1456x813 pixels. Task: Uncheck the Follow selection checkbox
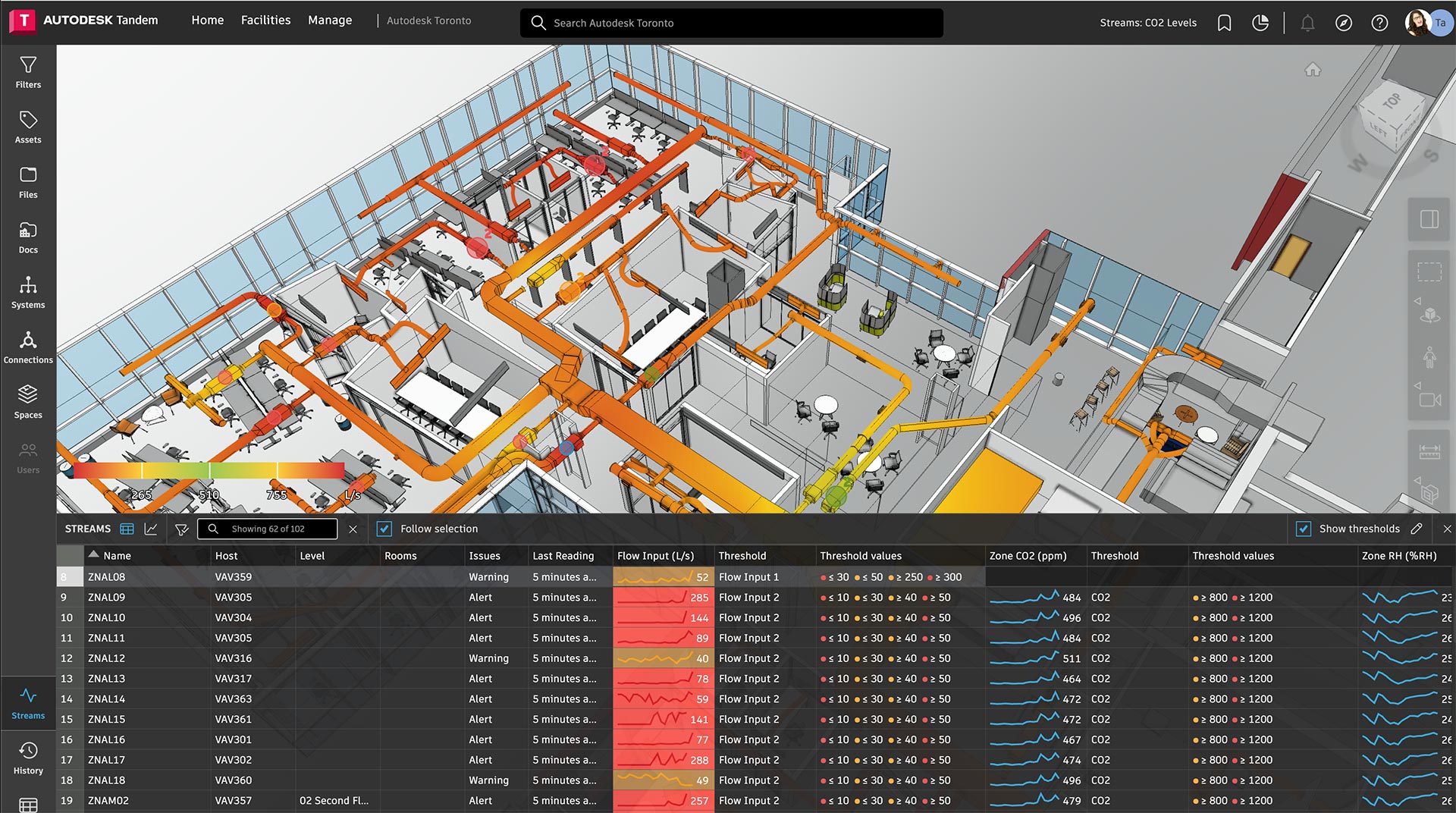pyautogui.click(x=384, y=529)
